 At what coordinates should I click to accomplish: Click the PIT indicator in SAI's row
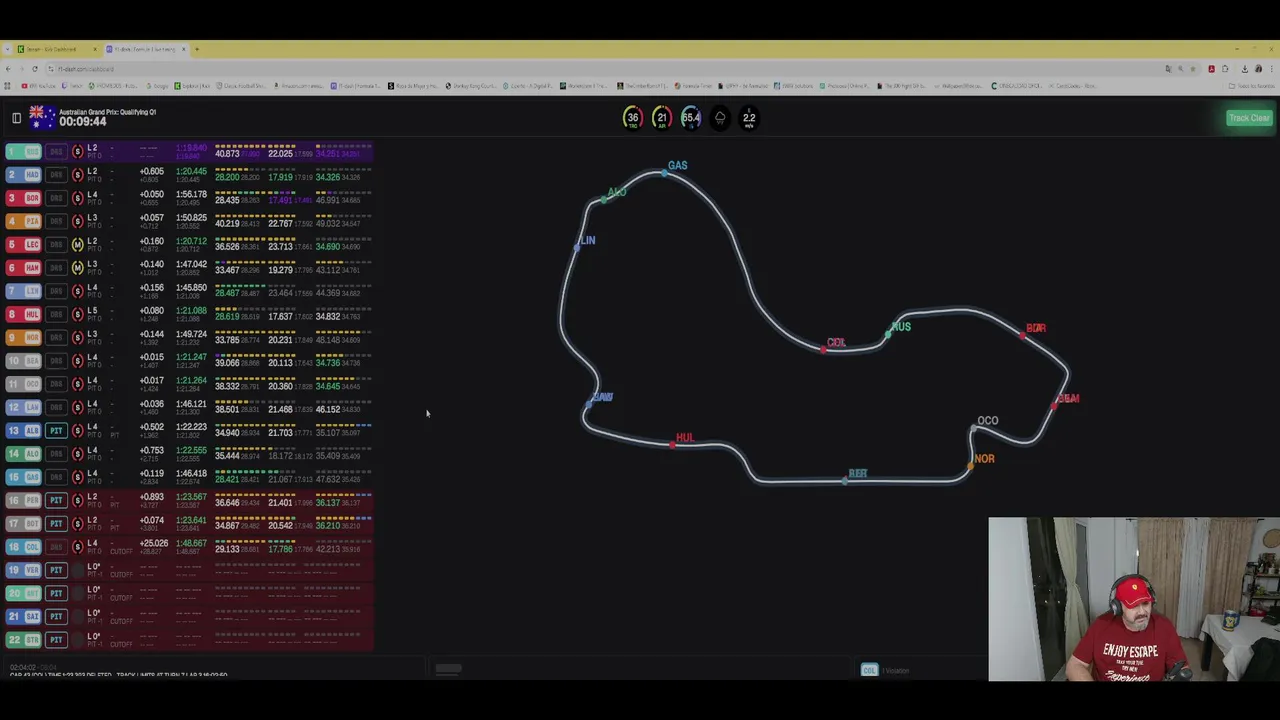pos(56,617)
